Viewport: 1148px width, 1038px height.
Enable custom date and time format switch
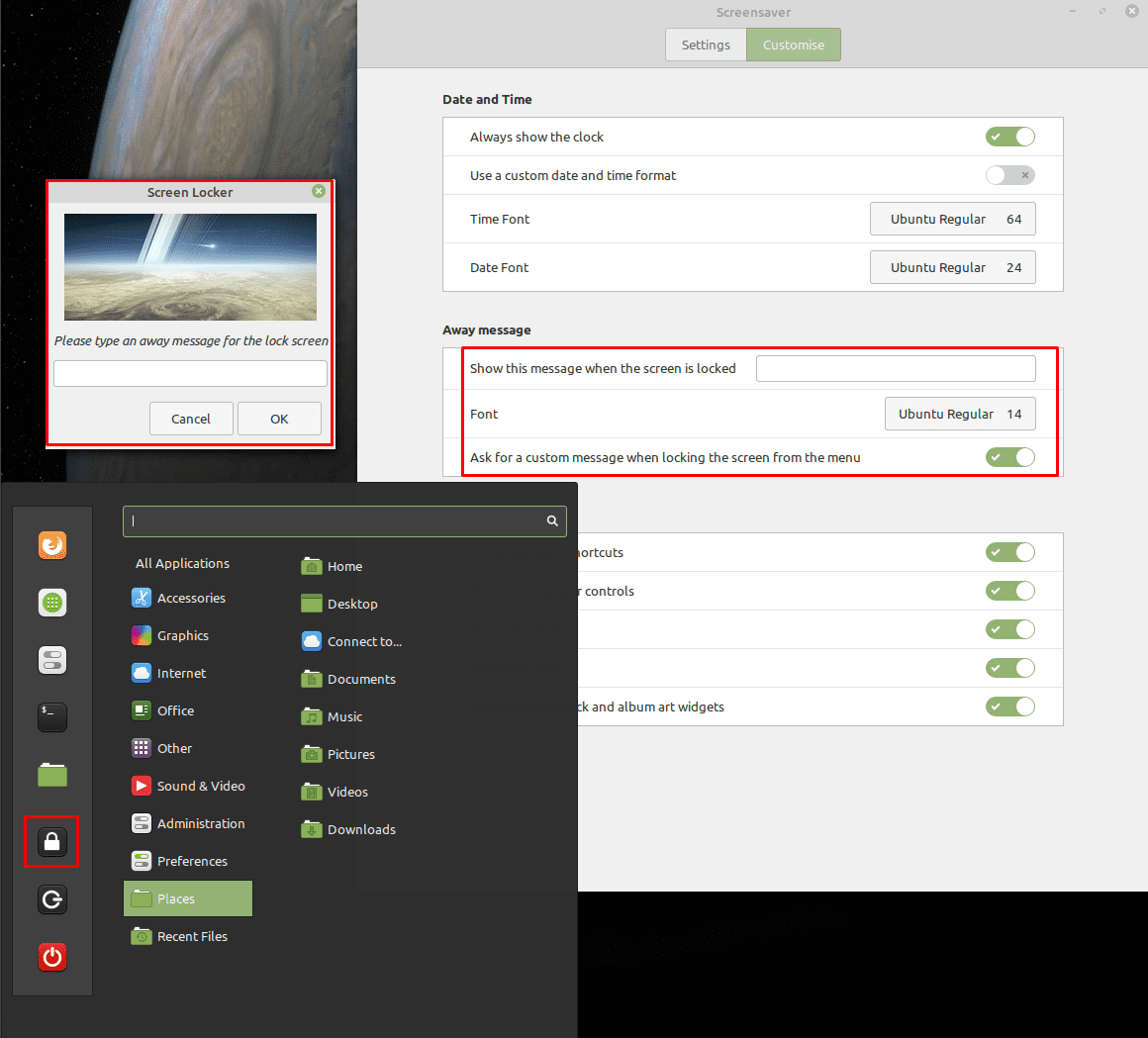click(1009, 175)
